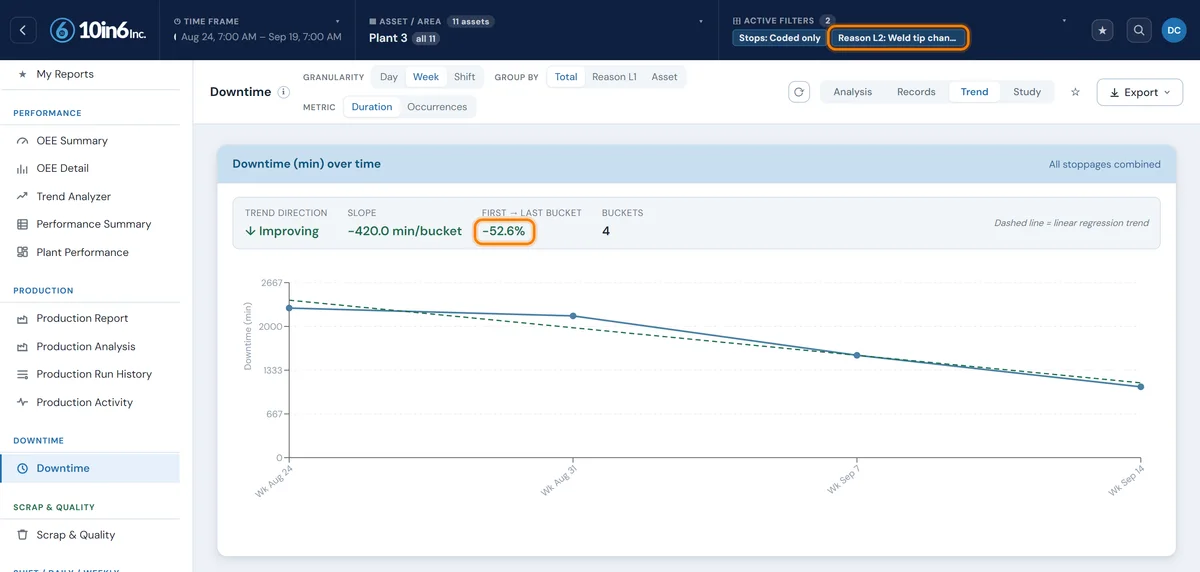
Task: Click the Production Run History icon
Action: (23, 375)
